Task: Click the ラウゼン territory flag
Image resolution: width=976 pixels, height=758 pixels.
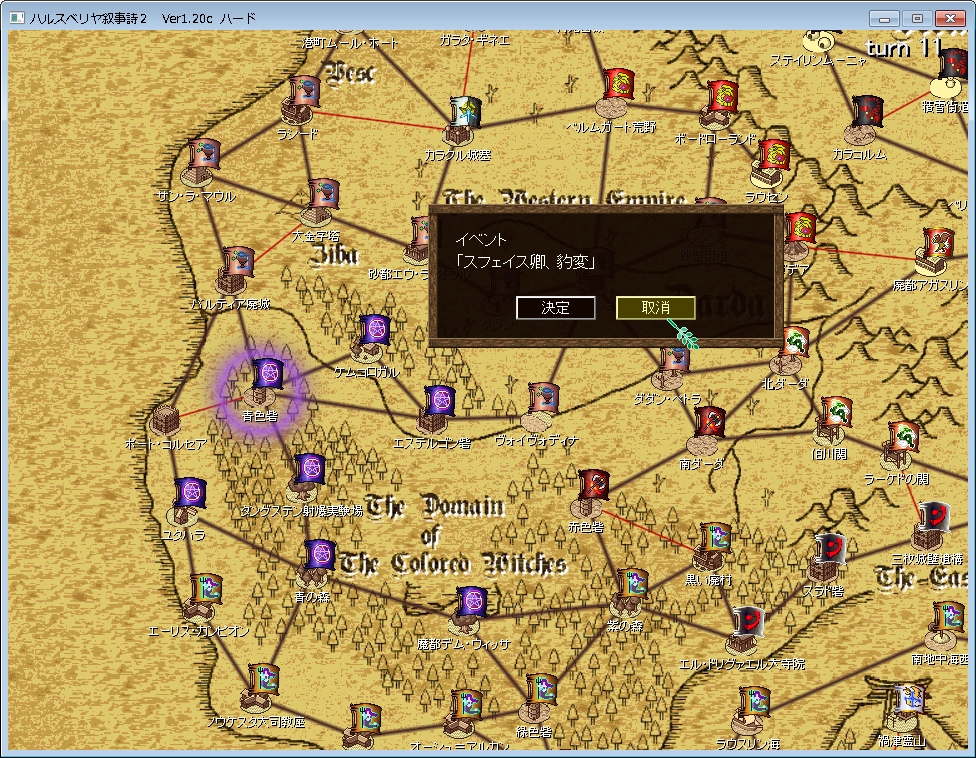Action: pyautogui.click(x=775, y=156)
